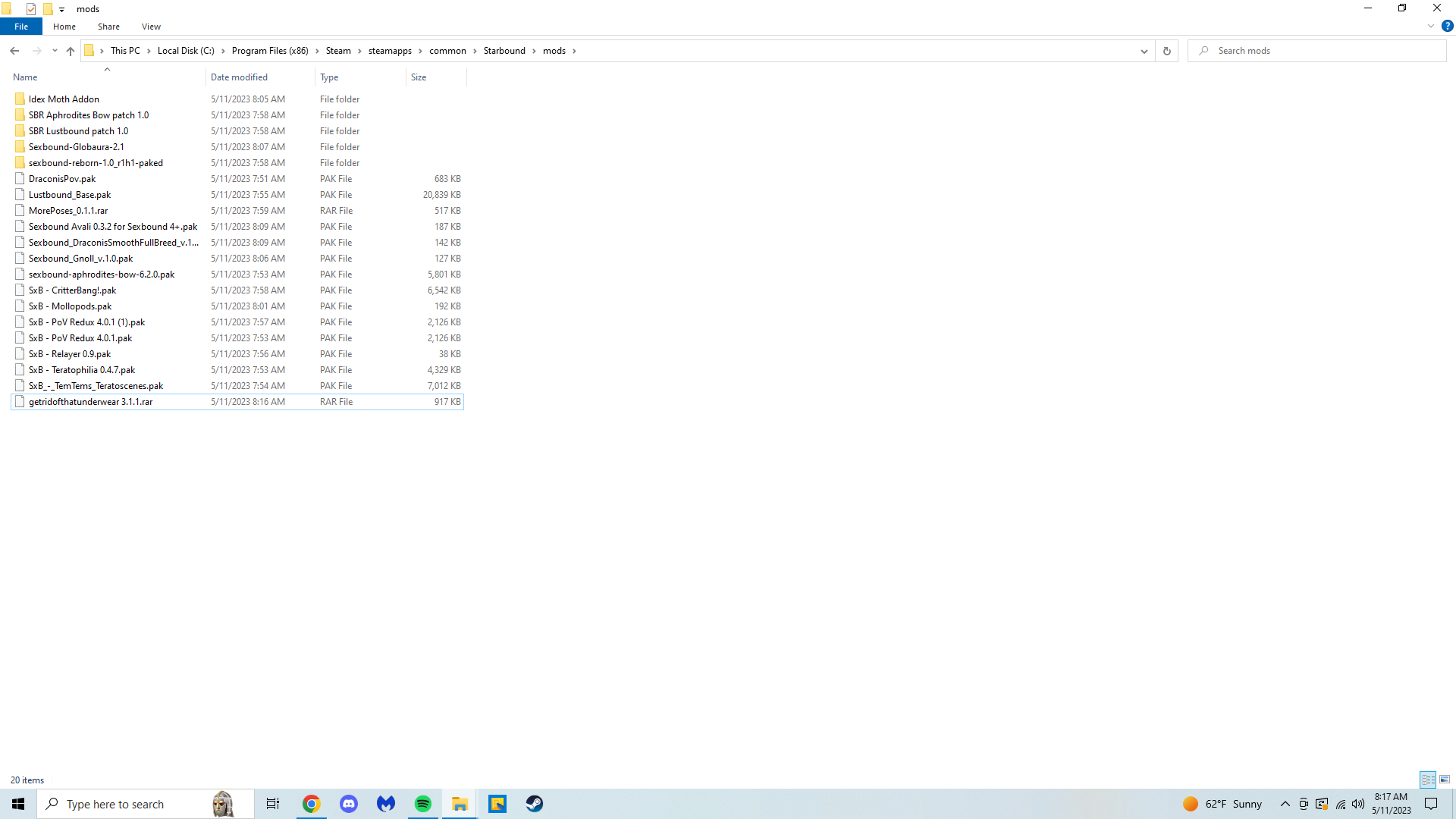The height and width of the screenshot is (819, 1456).
Task: Open the weather widget 62°F Sunny
Action: [x=1222, y=804]
